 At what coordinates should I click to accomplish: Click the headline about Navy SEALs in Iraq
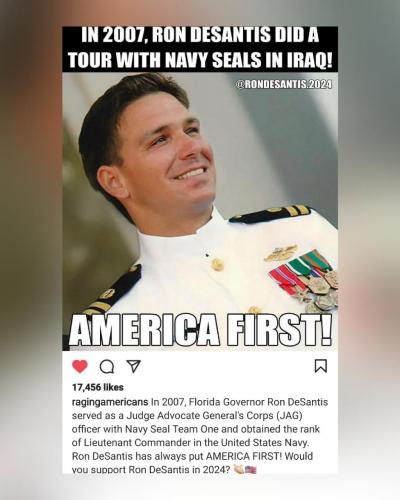click(200, 48)
